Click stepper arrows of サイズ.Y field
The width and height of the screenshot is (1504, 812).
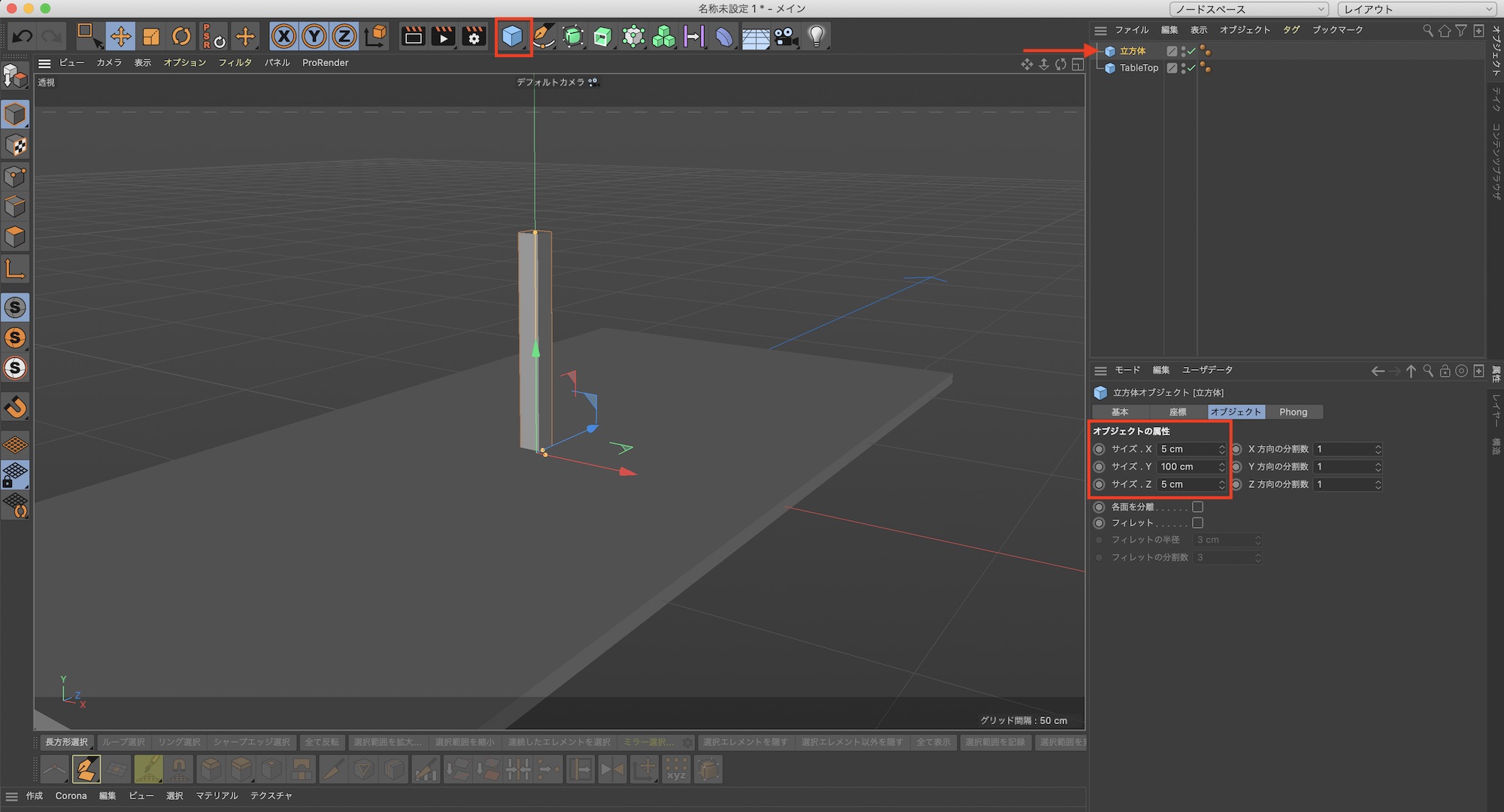1222,467
